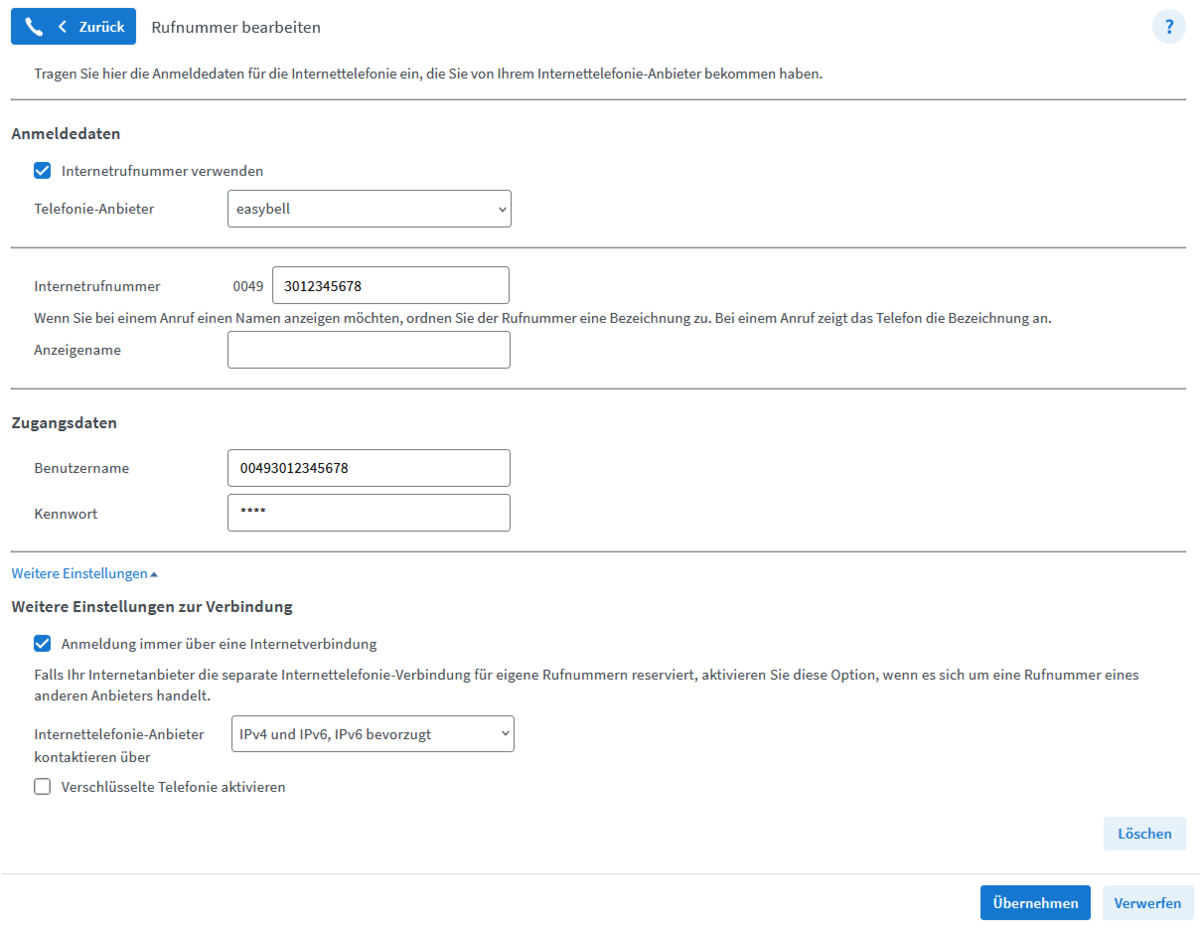Click the Kennwort password field
1200x929 pixels.
(369, 513)
